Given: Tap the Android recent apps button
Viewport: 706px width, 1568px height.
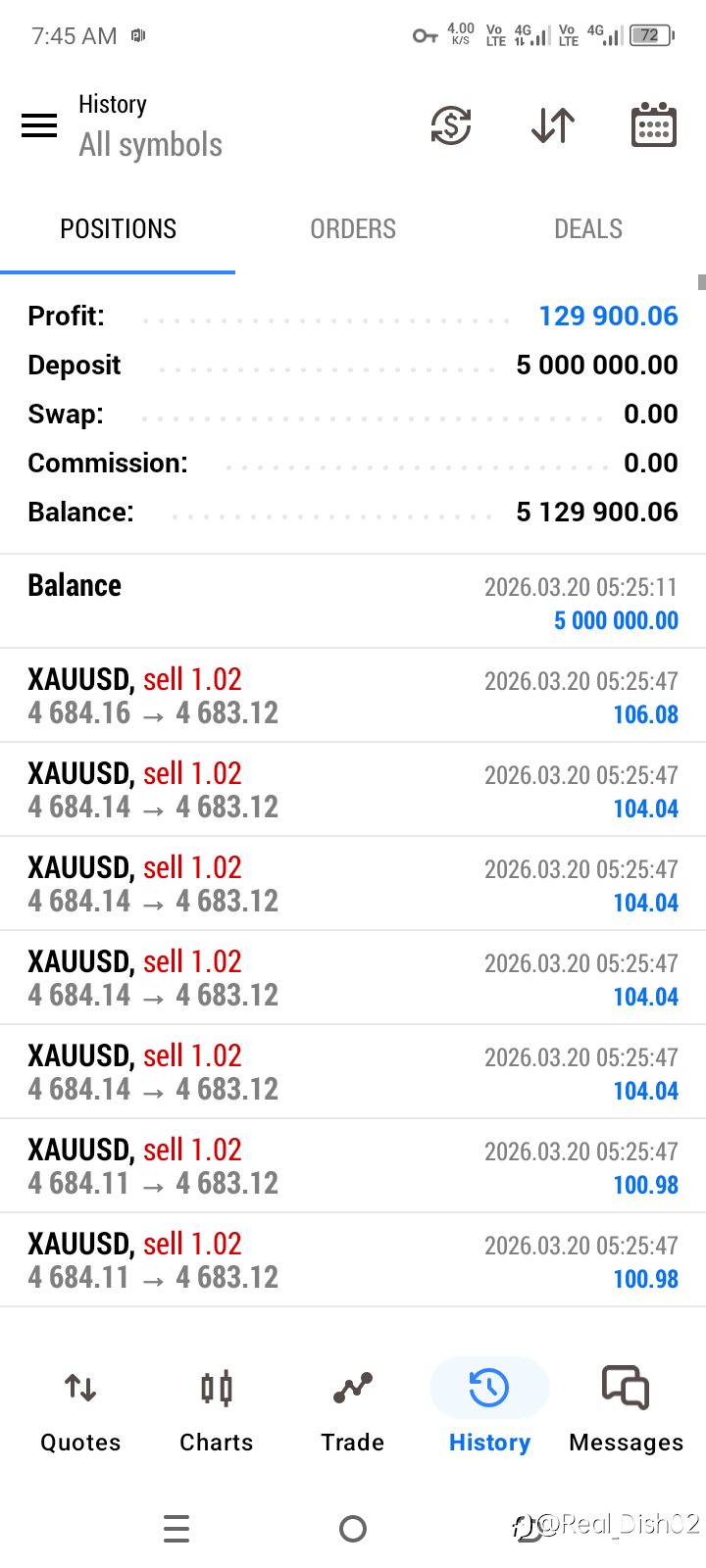Looking at the screenshot, I should (x=176, y=1529).
